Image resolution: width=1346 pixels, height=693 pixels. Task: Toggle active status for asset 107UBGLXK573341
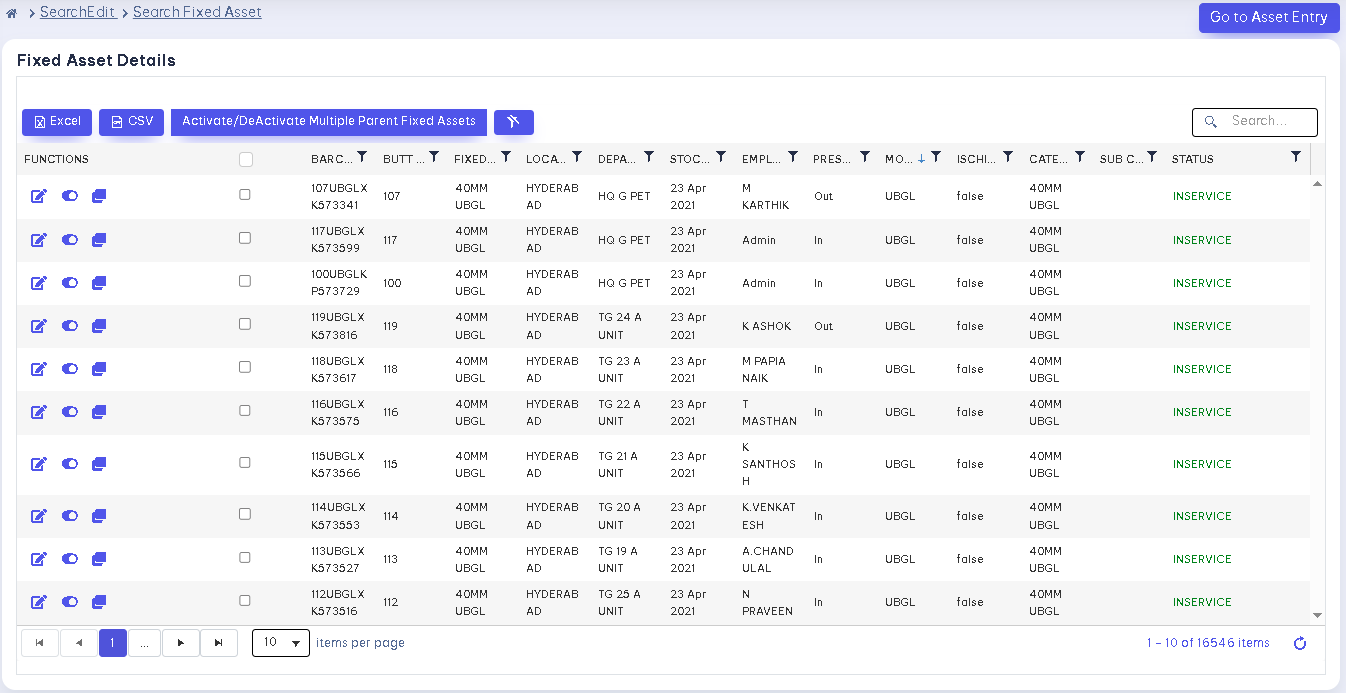[x=69, y=196]
